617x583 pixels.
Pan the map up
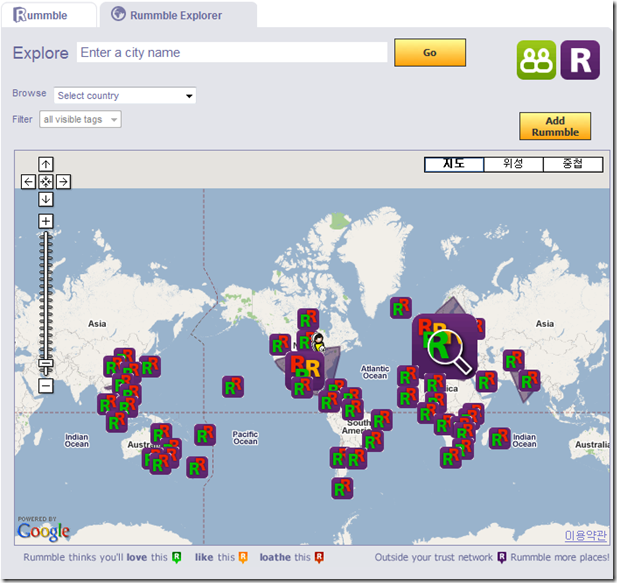[x=46, y=164]
